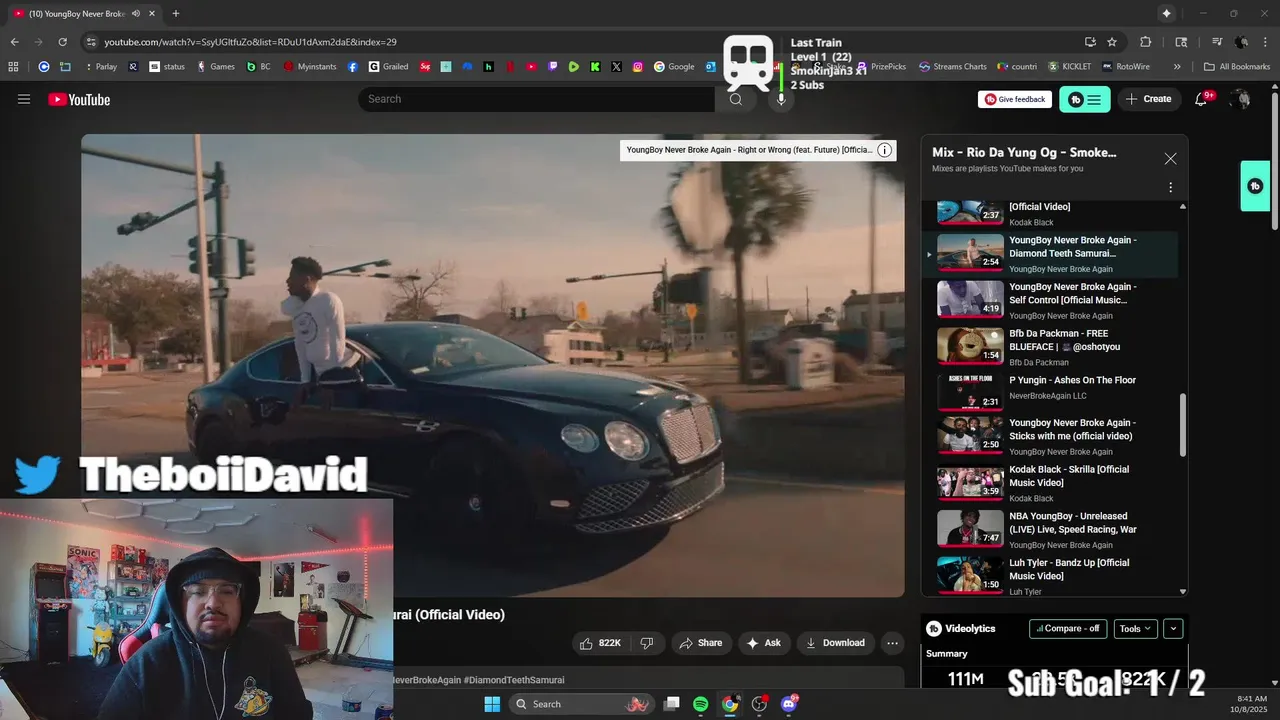Open more video actions ellipsis
The image size is (1280, 720).
pos(893,643)
